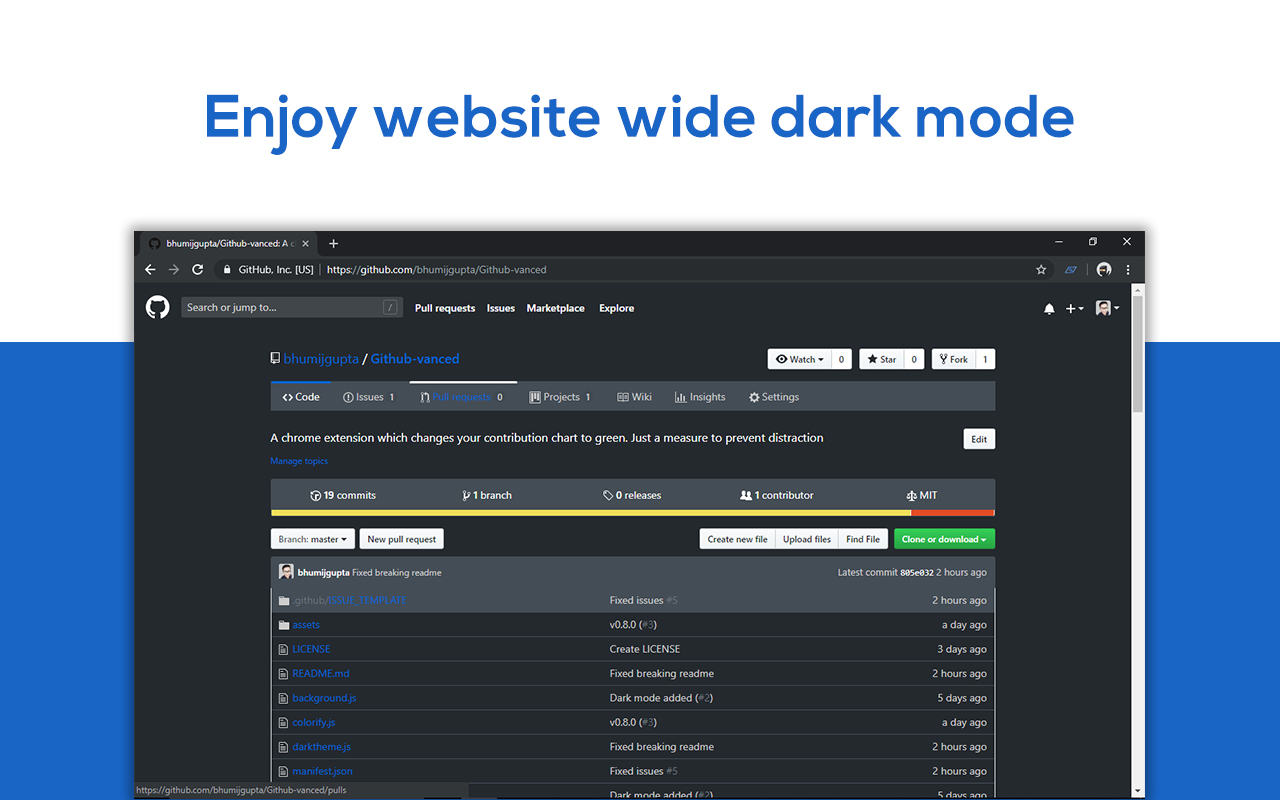The image size is (1280, 800).
Task: Open Marketplace in the top nav
Action: pyautogui.click(x=556, y=308)
